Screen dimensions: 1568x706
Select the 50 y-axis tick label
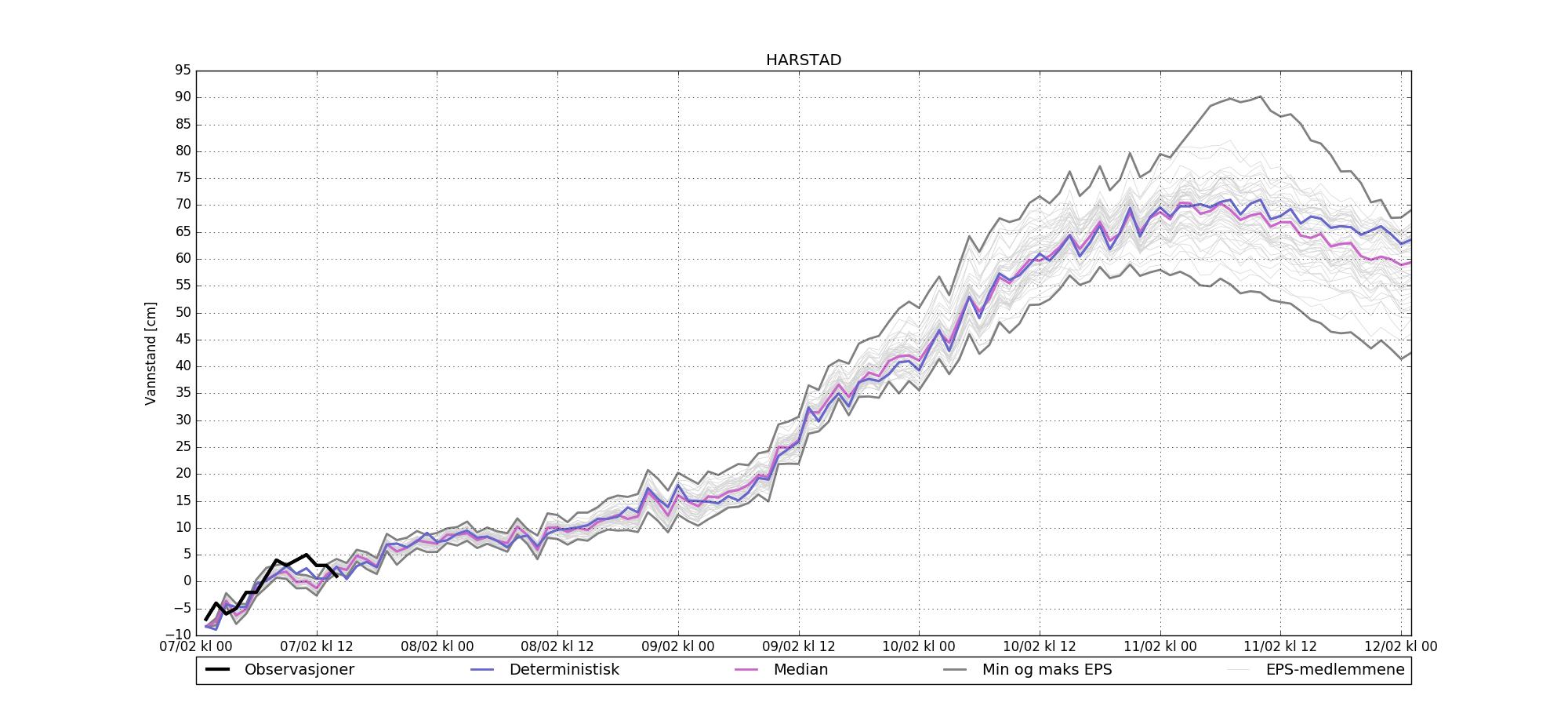[183, 313]
